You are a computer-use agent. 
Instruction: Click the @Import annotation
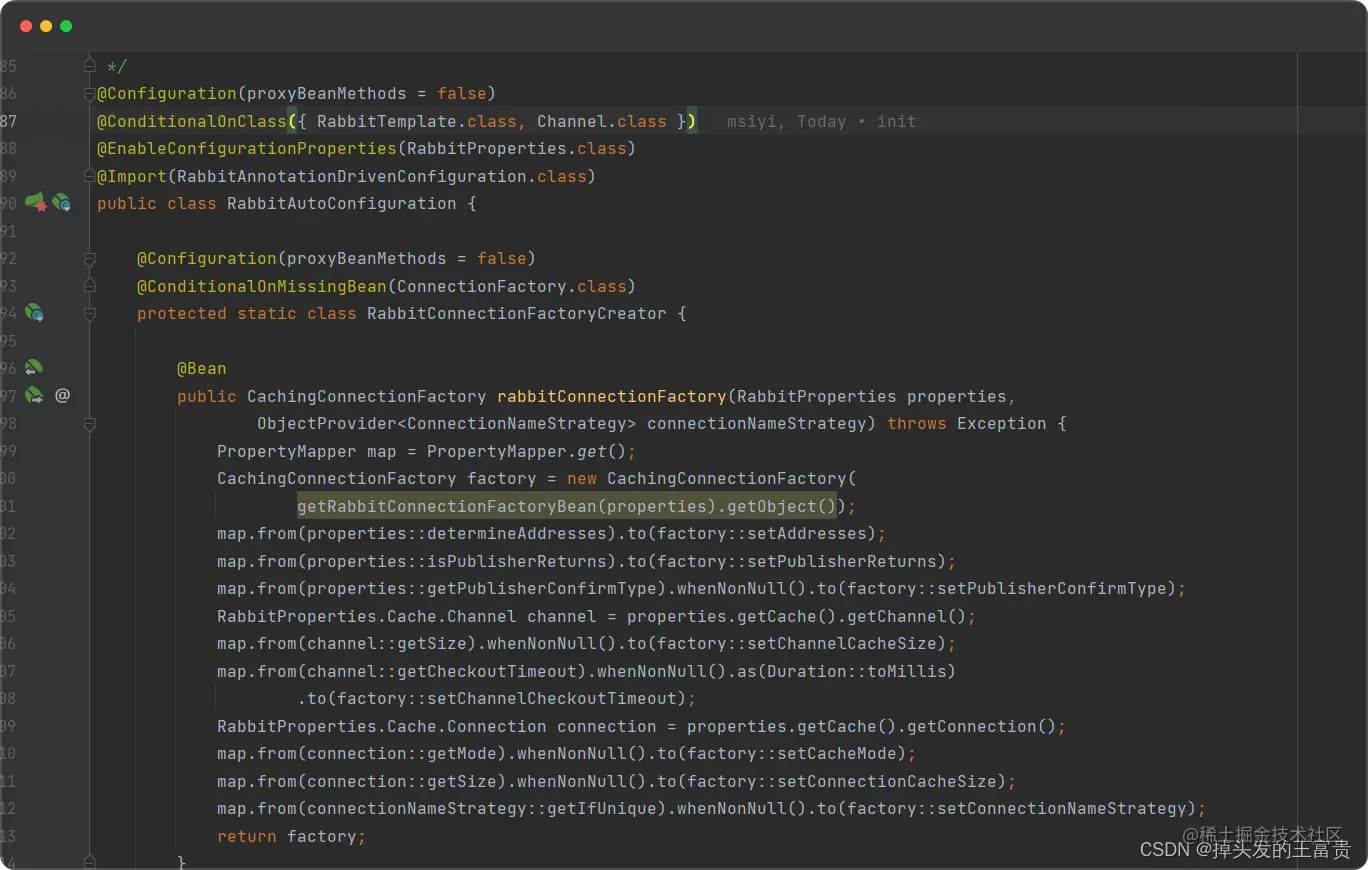132,176
